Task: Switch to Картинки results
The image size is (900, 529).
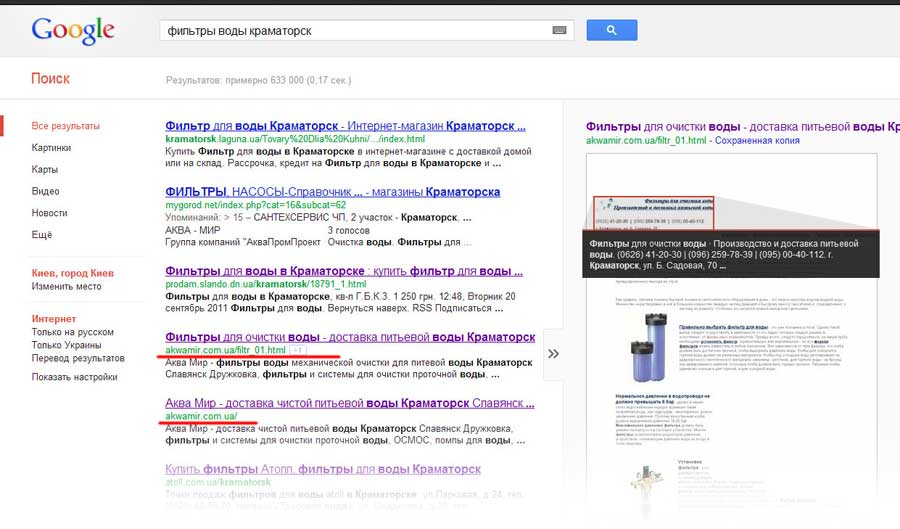Action: click(51, 147)
